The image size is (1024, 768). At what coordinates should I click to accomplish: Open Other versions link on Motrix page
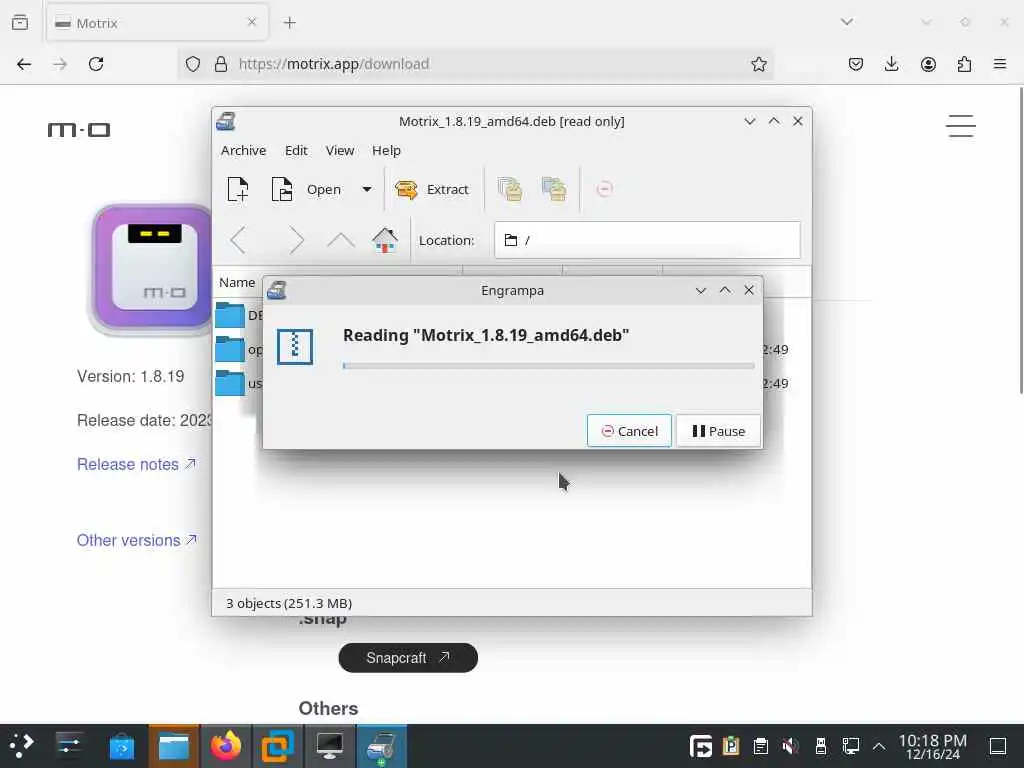pyautogui.click(x=137, y=540)
